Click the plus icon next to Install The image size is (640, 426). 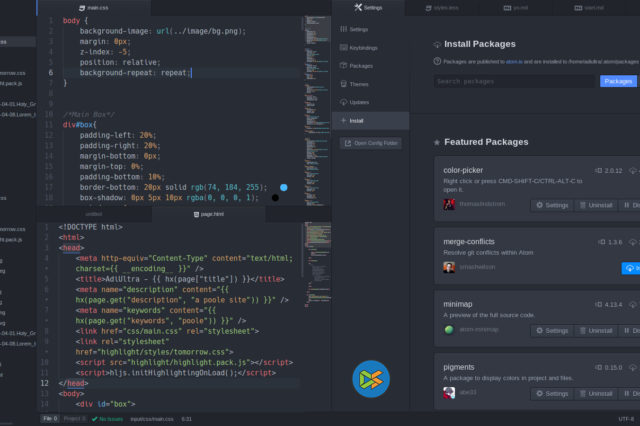click(x=343, y=120)
